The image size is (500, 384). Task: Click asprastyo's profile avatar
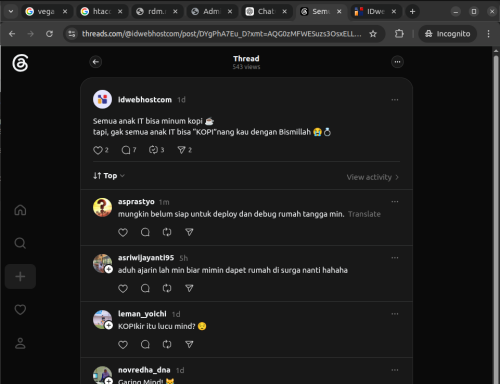coord(102,207)
